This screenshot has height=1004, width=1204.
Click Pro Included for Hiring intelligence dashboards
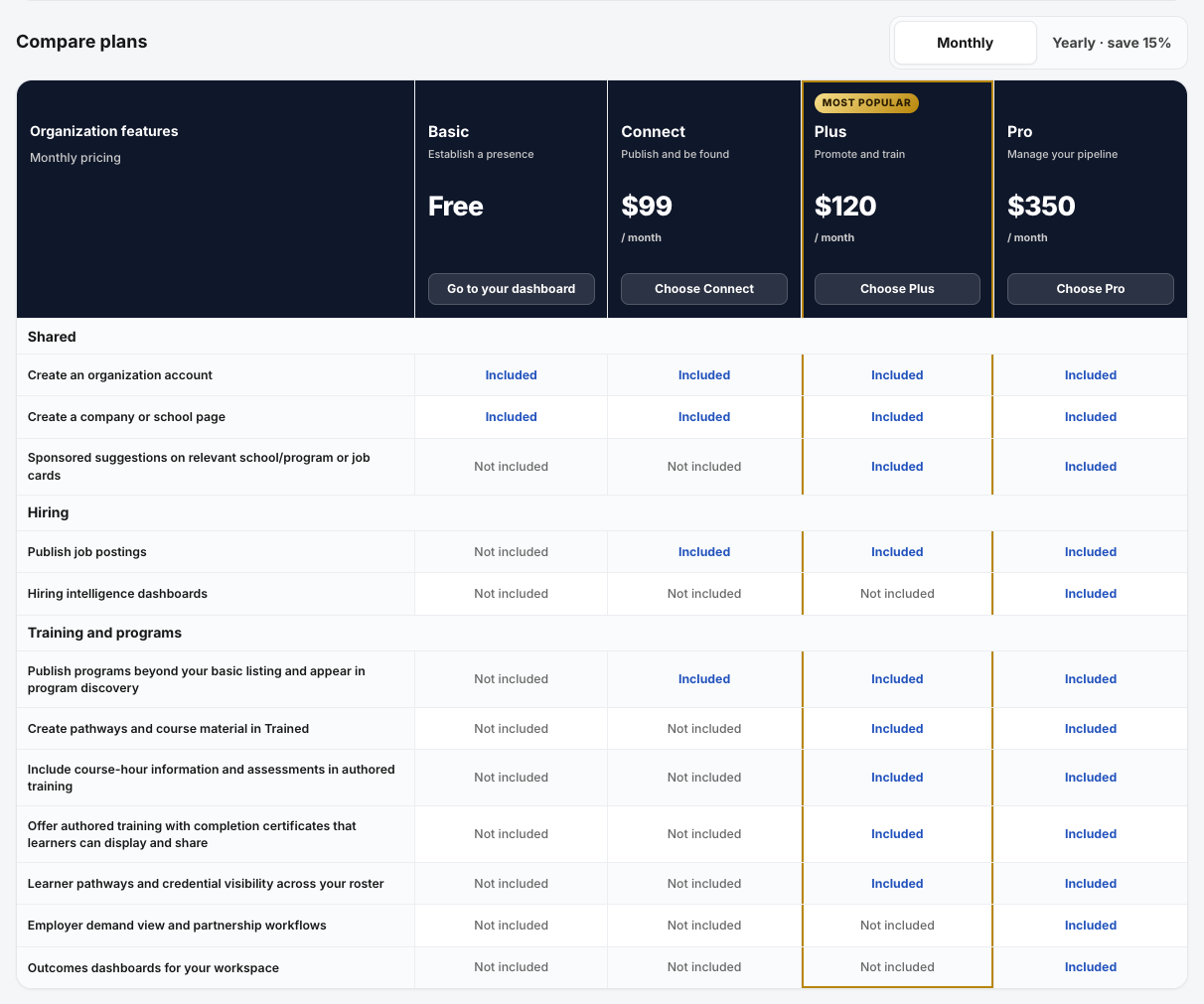(x=1091, y=594)
